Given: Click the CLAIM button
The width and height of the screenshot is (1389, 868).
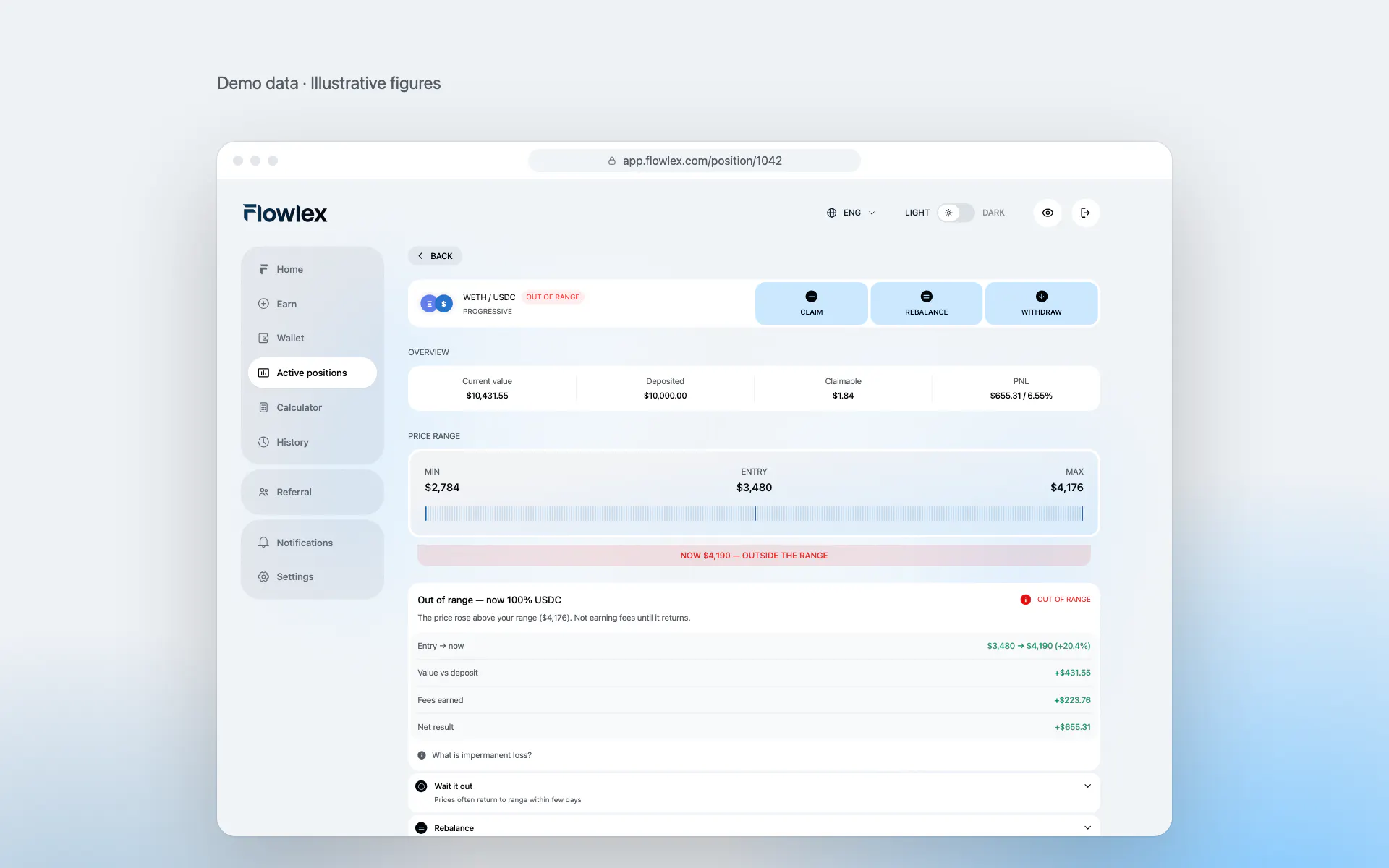Looking at the screenshot, I should coord(812,304).
